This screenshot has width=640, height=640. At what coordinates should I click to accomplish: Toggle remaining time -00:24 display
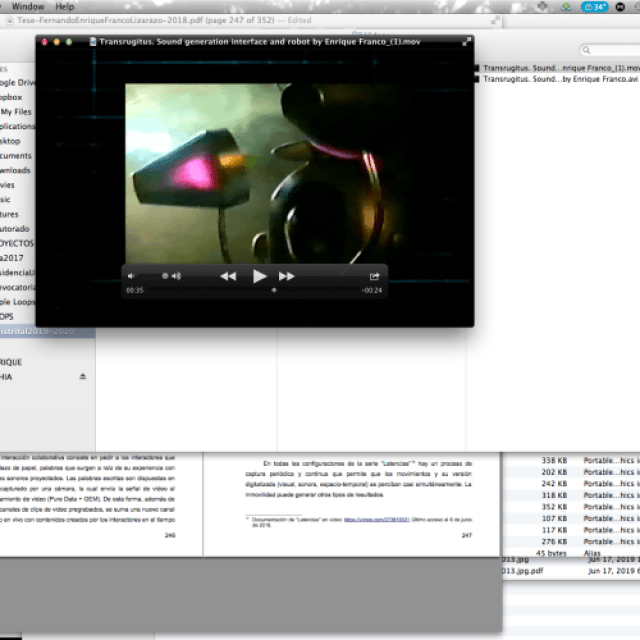372,290
